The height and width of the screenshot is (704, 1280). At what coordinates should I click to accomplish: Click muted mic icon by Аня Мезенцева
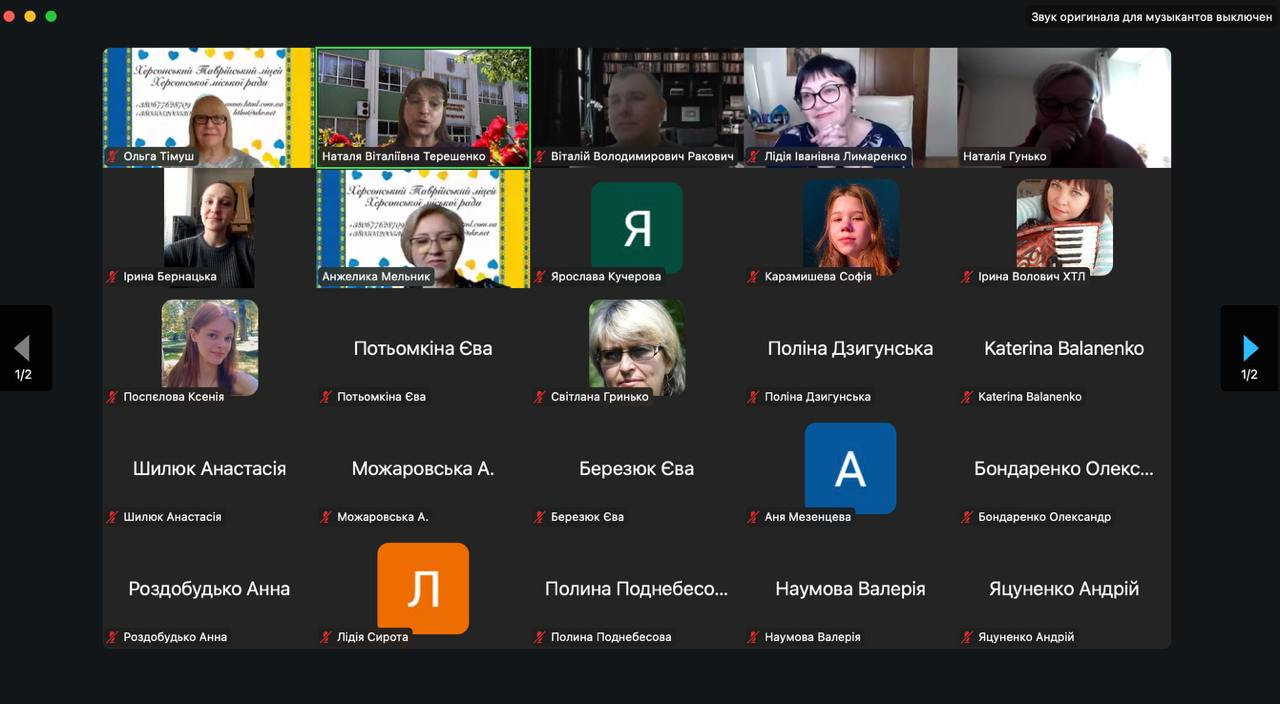point(754,517)
